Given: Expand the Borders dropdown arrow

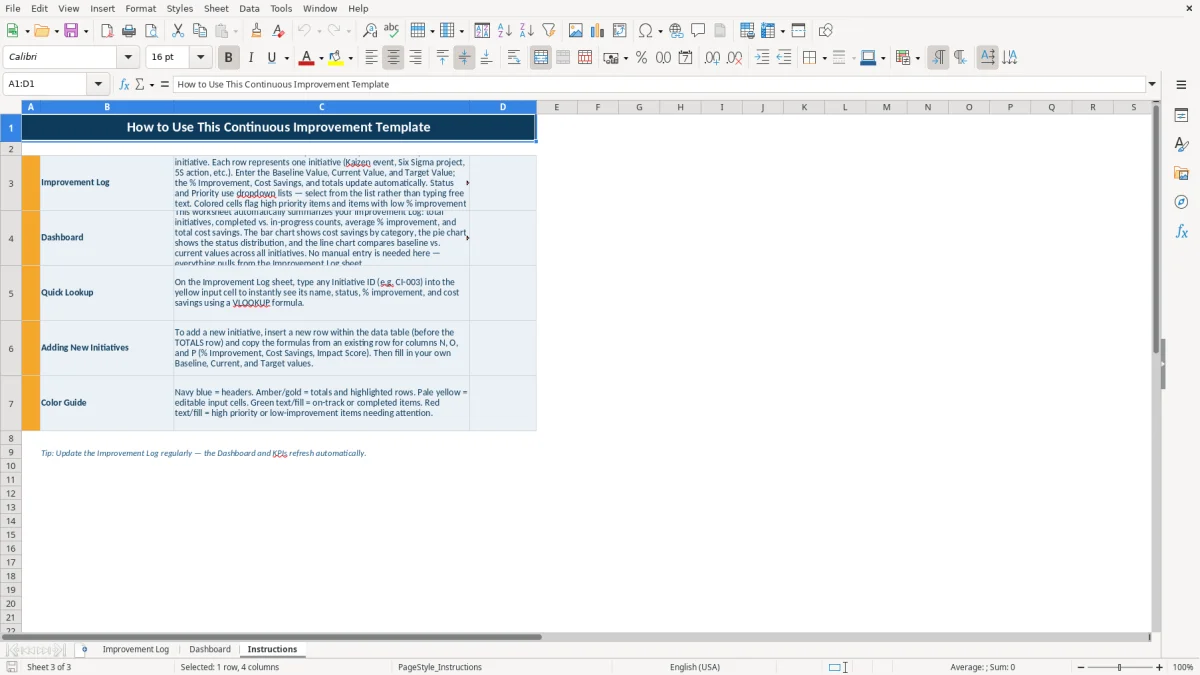Looking at the screenshot, I should (823, 58).
